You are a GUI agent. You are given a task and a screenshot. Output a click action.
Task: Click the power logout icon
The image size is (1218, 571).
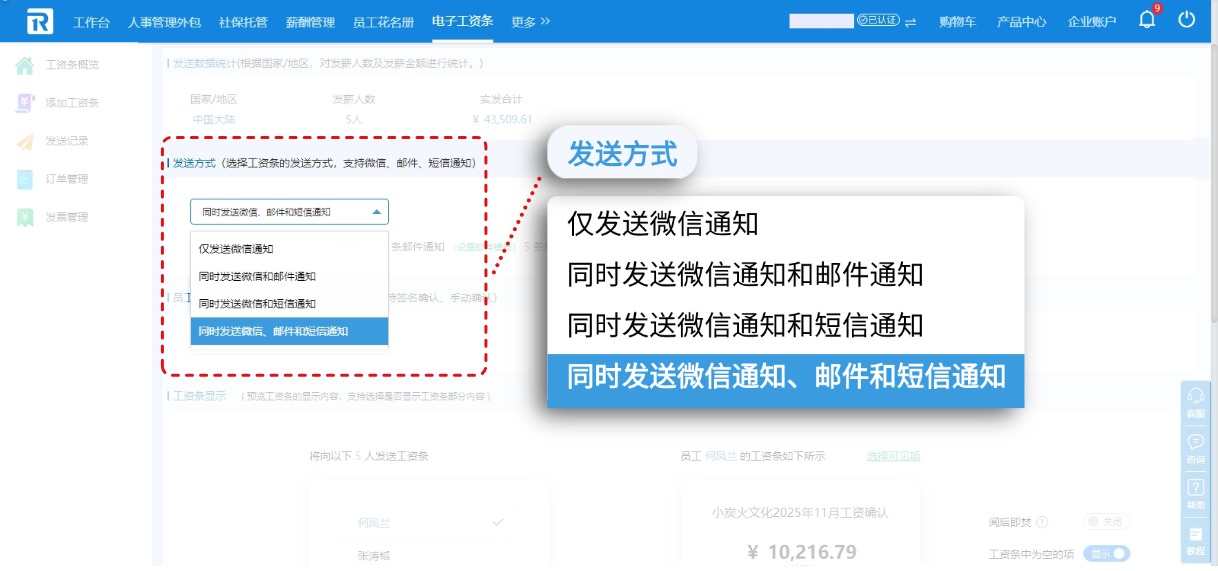point(1187,20)
